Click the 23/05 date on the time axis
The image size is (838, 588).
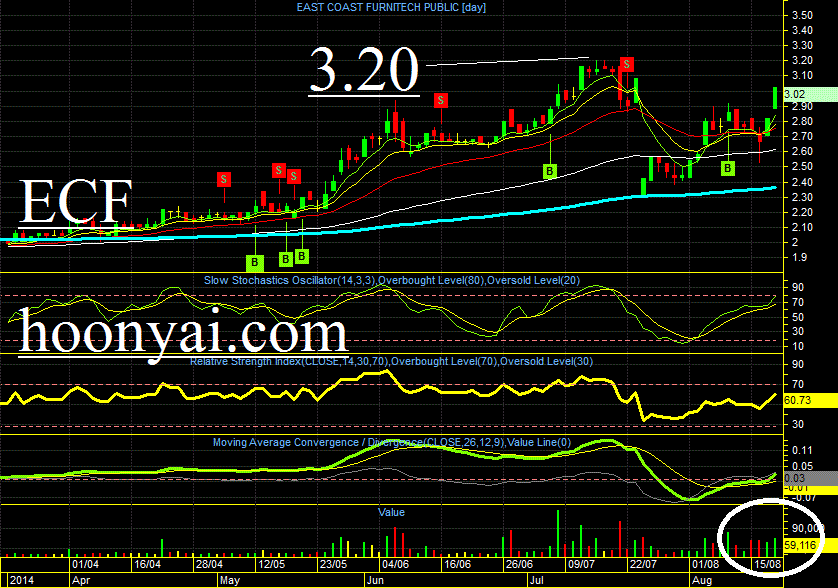click(x=333, y=564)
